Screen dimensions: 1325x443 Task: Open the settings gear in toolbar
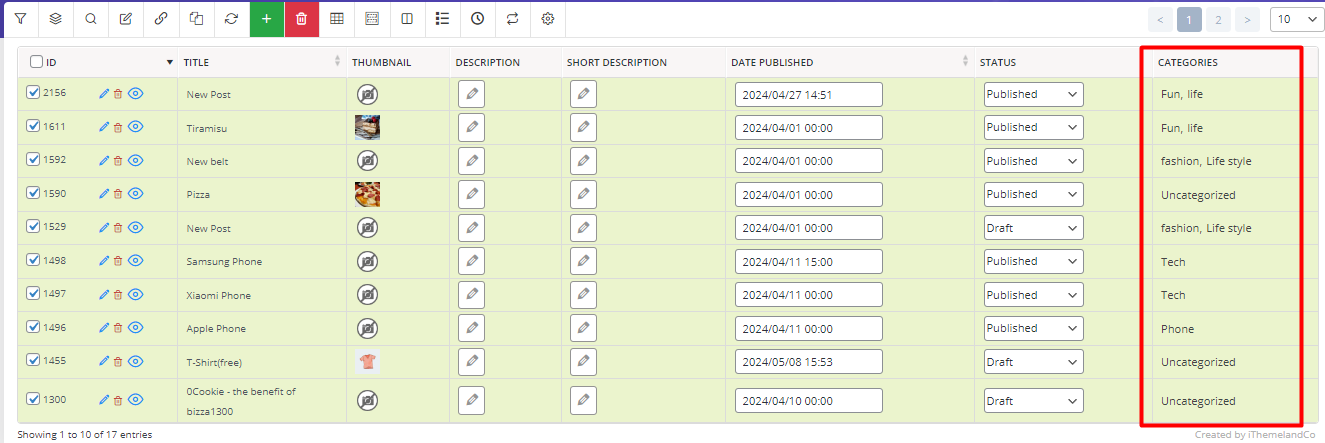point(547,19)
